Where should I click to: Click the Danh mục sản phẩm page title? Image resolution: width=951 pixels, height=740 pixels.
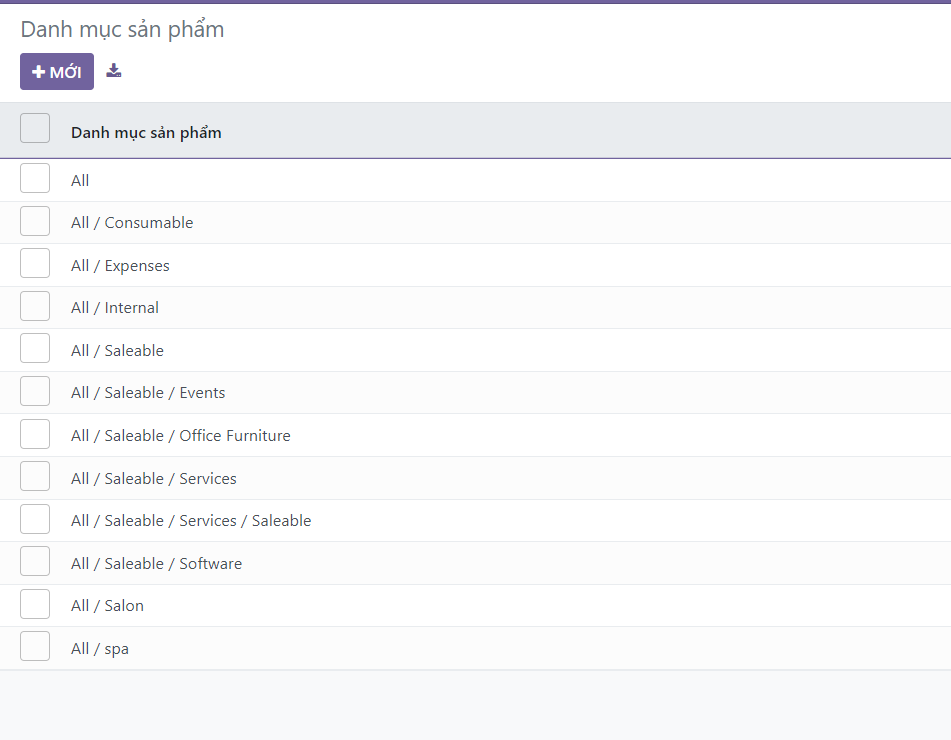tap(122, 30)
